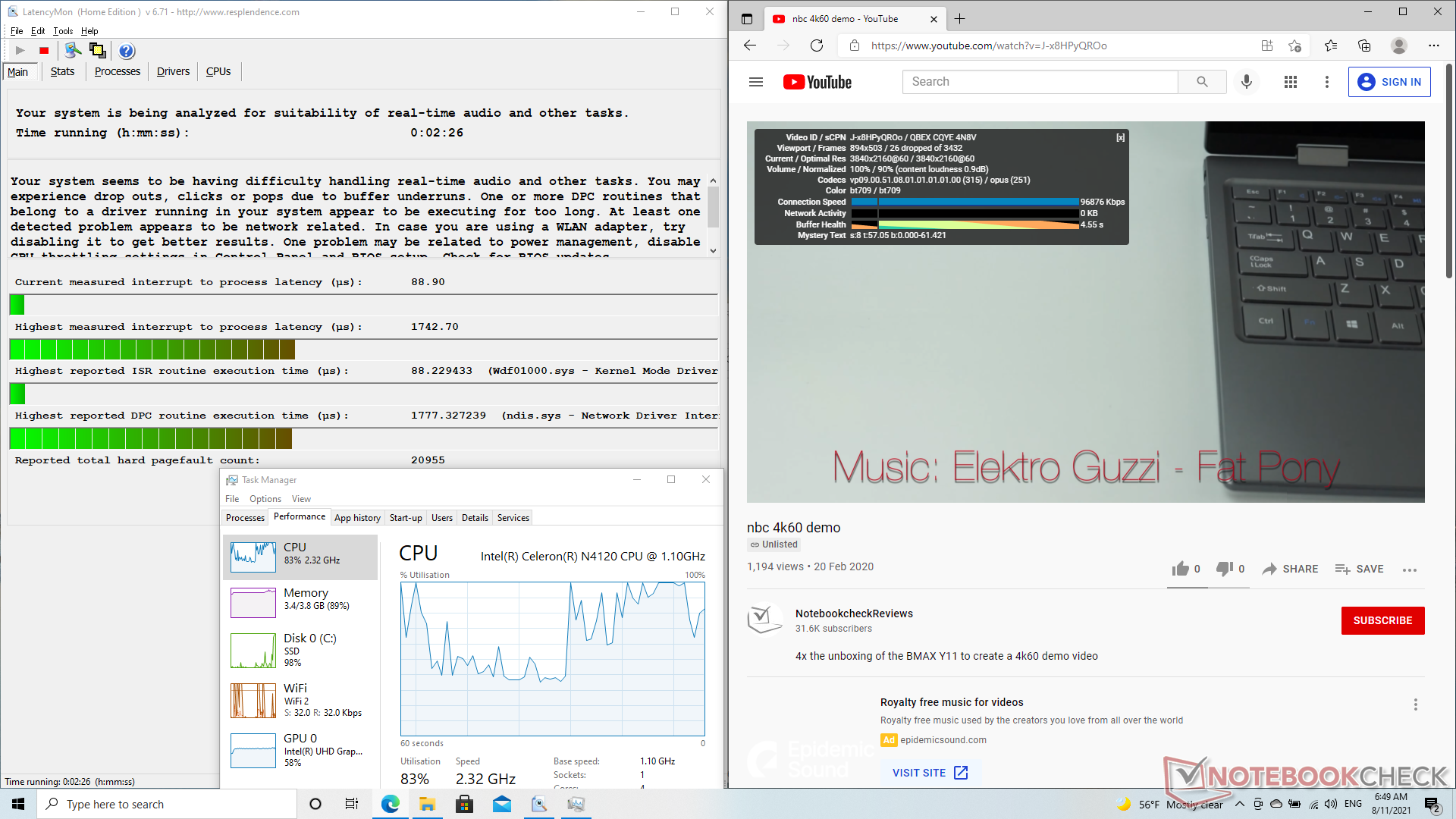Open NotebookcheckReviews channel name link

[854, 613]
